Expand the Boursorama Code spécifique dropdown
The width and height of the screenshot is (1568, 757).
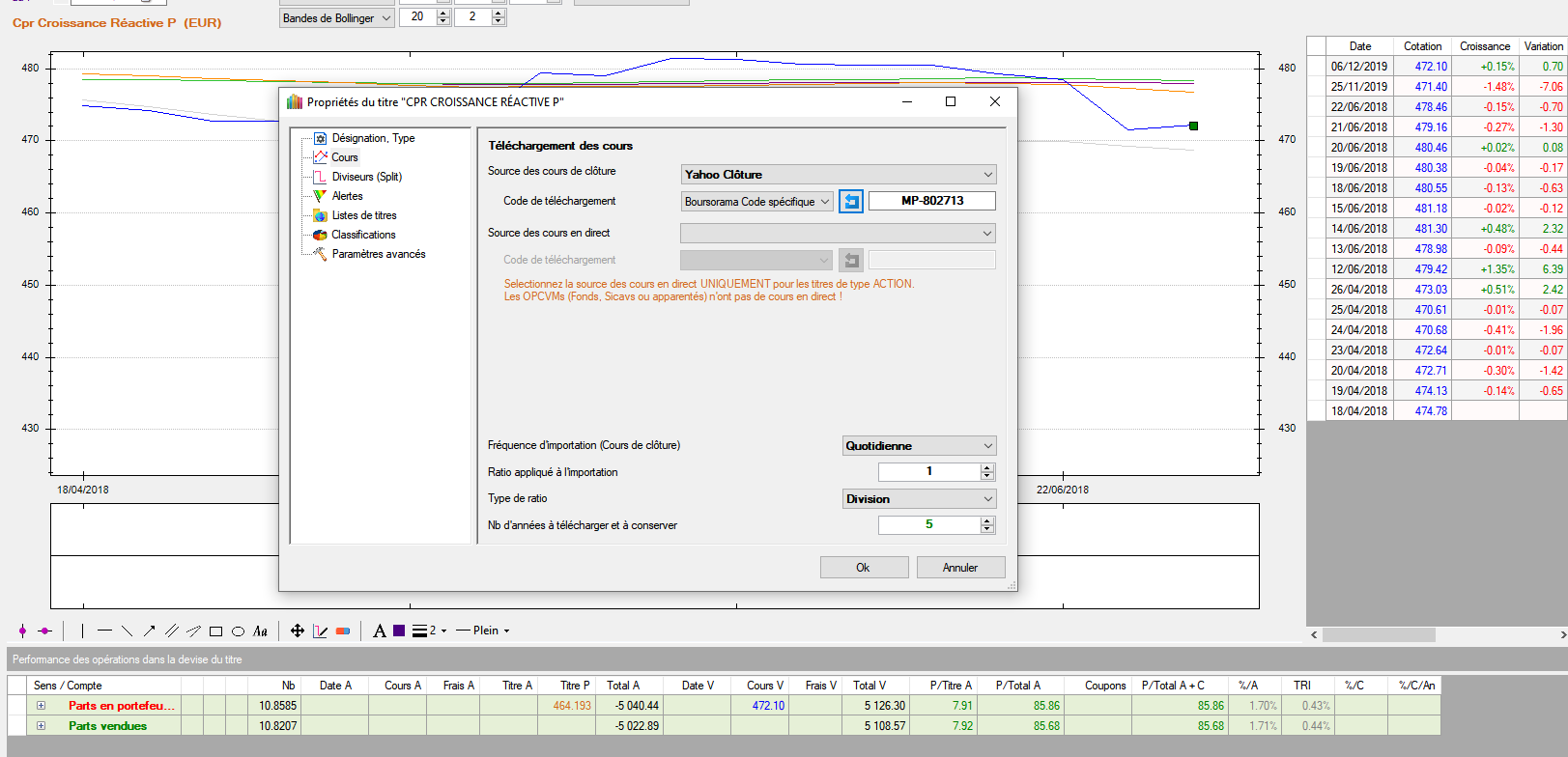(756, 202)
